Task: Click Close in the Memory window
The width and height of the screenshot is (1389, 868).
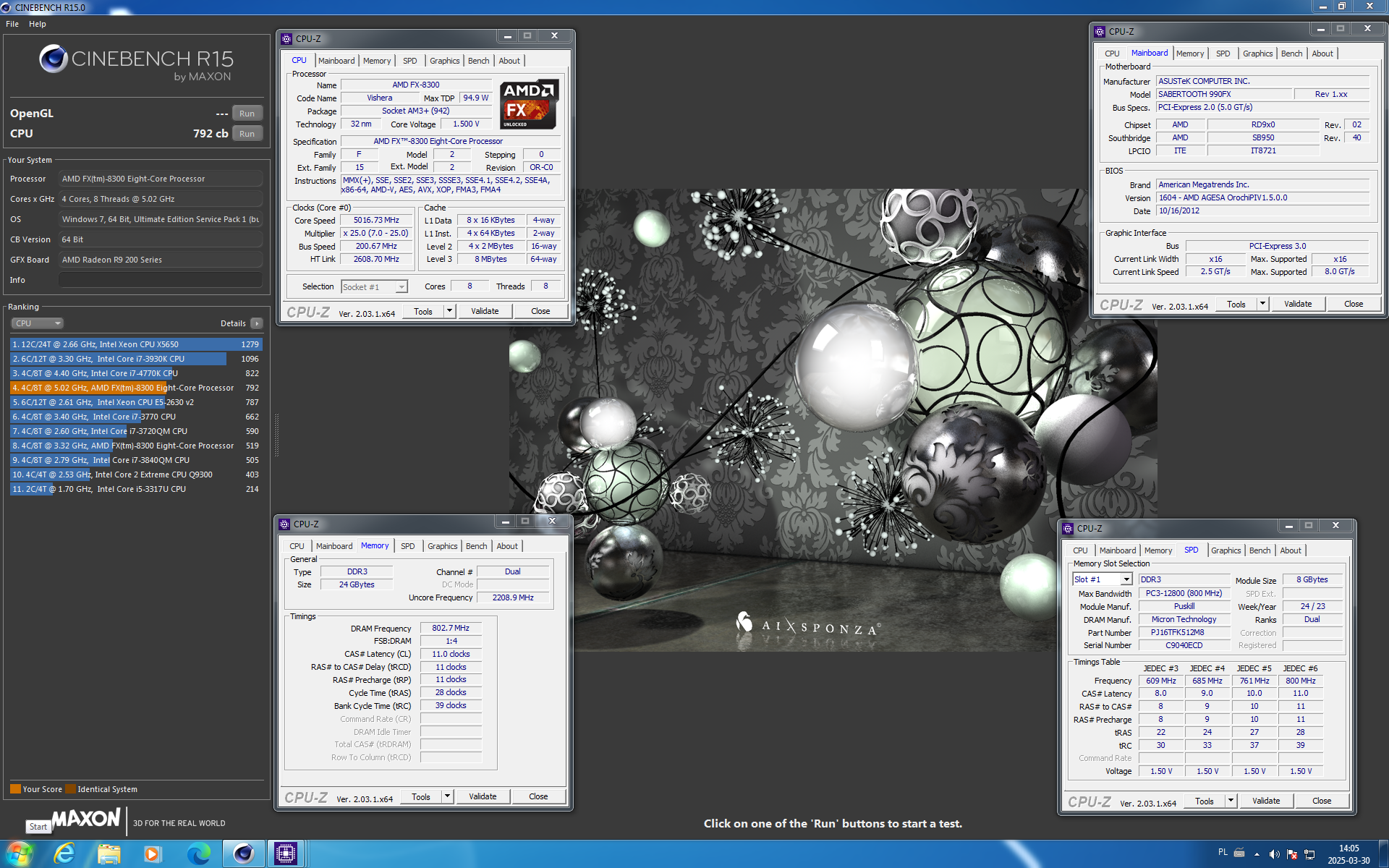Action: coord(538,797)
